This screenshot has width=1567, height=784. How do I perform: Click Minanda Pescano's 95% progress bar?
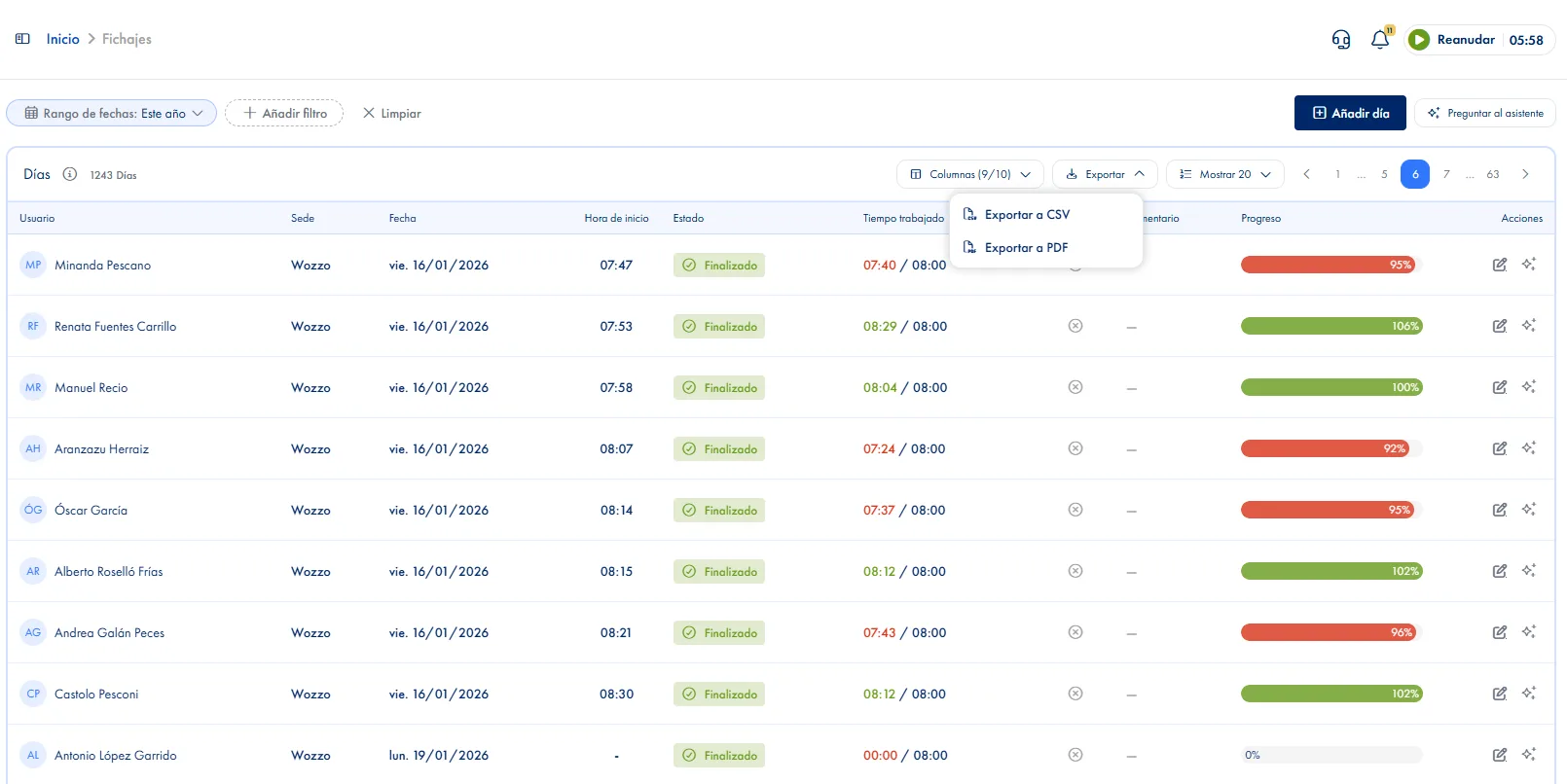(1331, 265)
